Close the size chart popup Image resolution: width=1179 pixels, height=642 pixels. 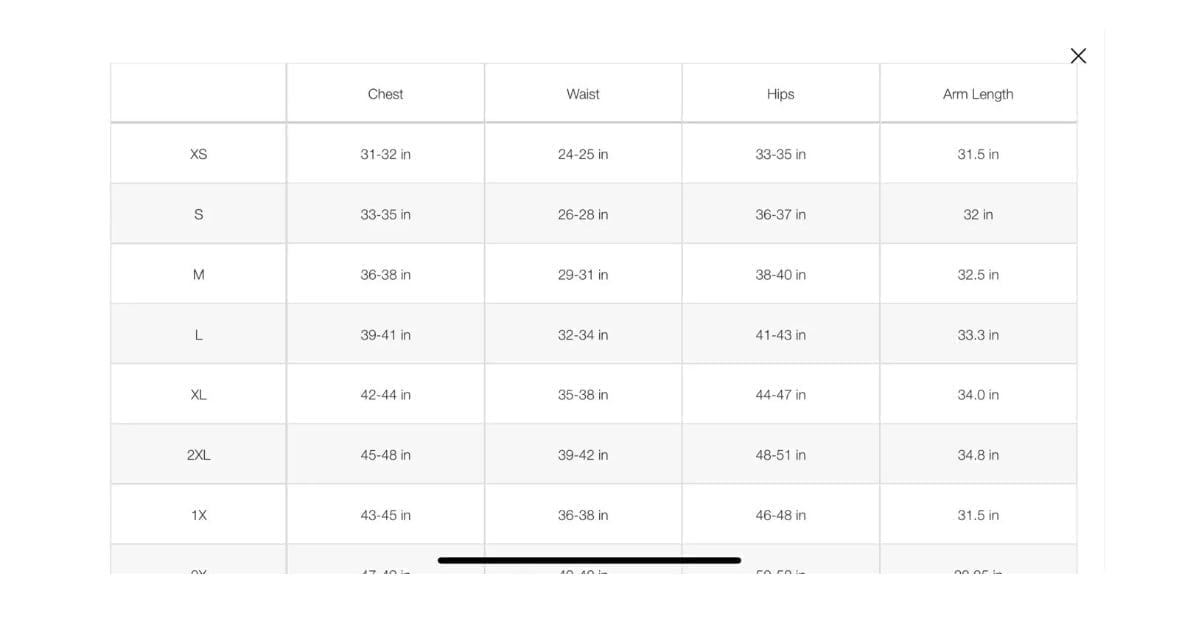click(1077, 56)
